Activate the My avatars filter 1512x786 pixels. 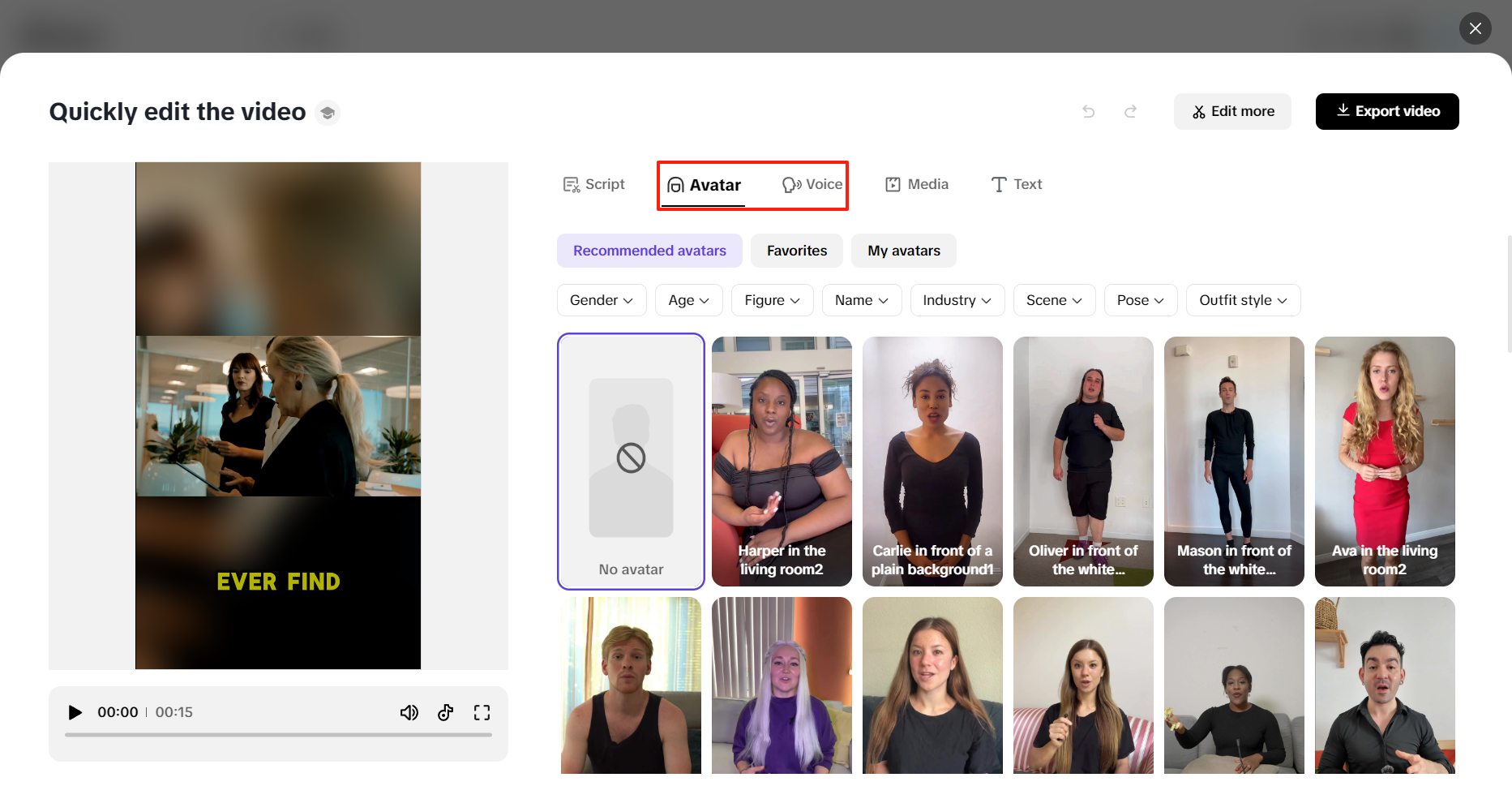pos(903,250)
